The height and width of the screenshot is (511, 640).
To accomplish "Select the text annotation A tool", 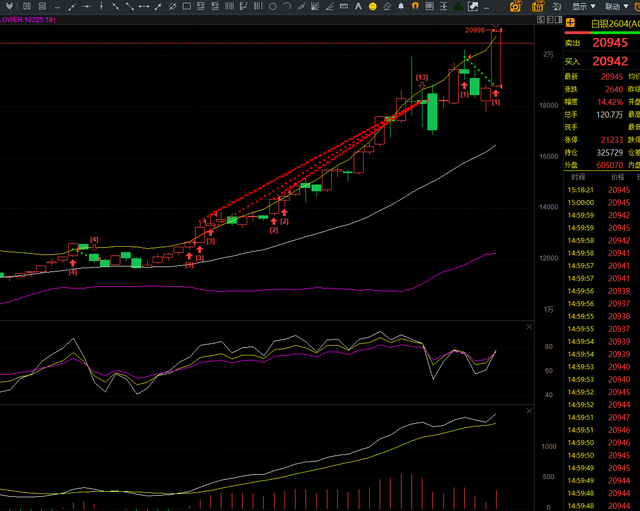I will click(358, 6).
